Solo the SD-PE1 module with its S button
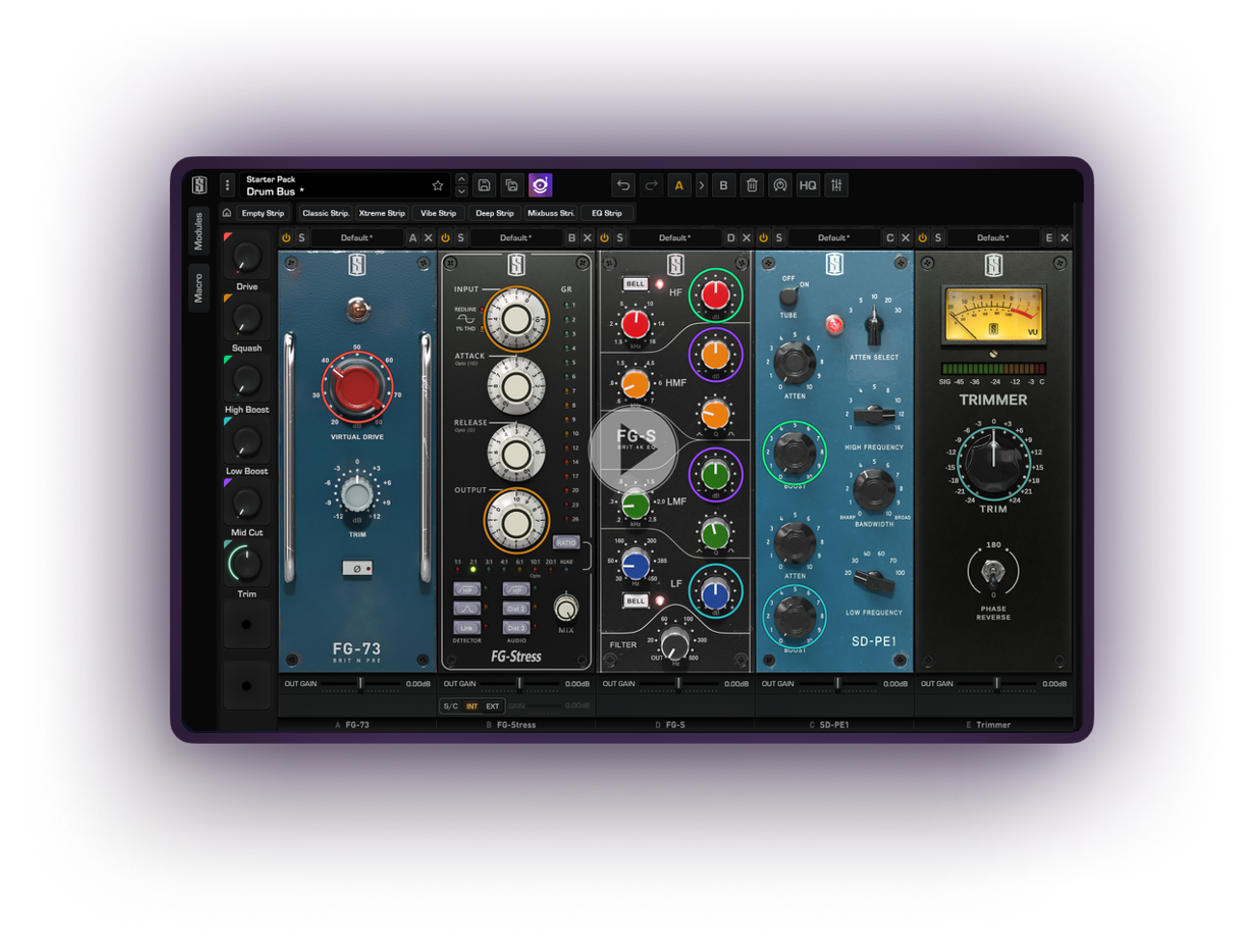The image size is (1239, 952). [x=779, y=238]
